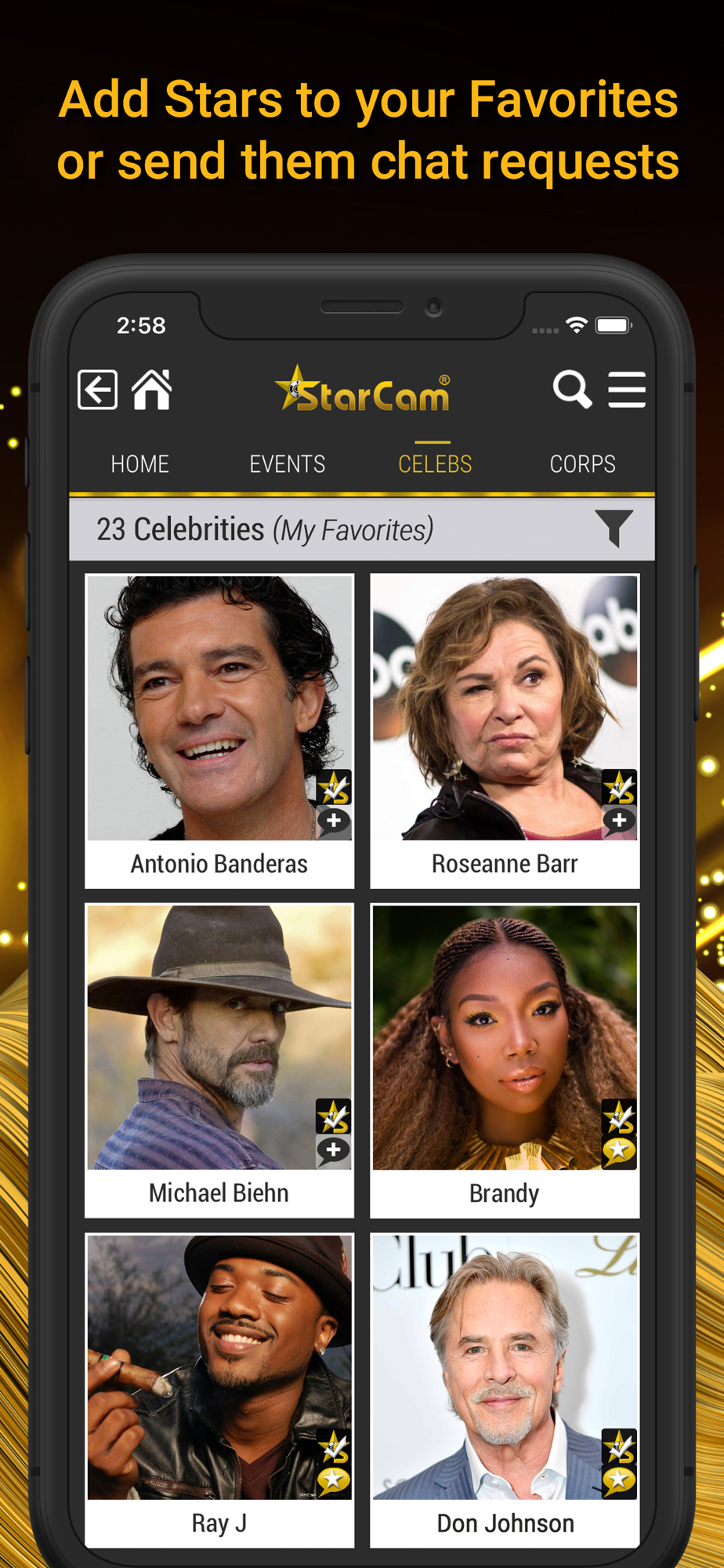Tap the Brandy name label
Screen dimensions: 724x1568
tap(505, 1193)
